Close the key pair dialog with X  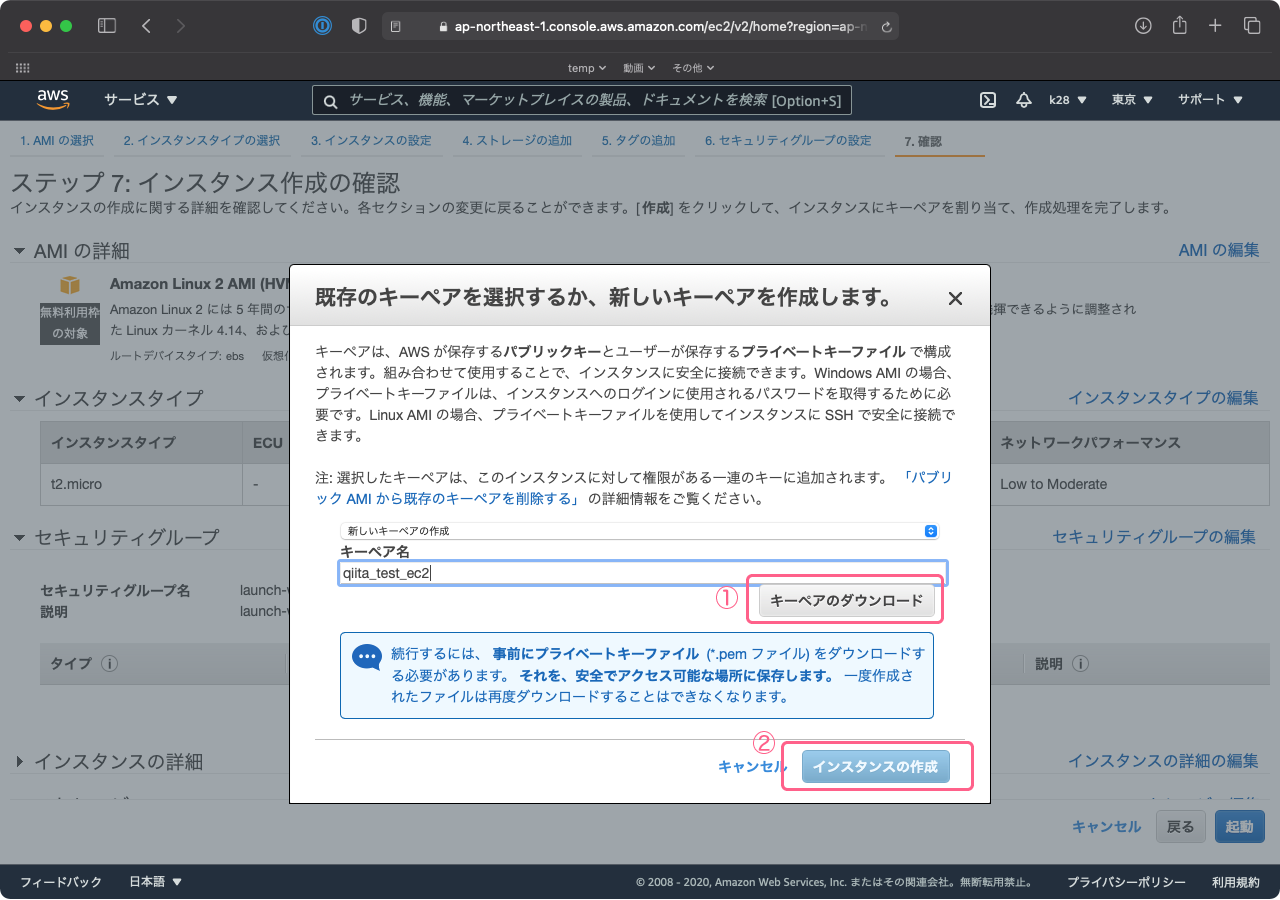coord(955,298)
